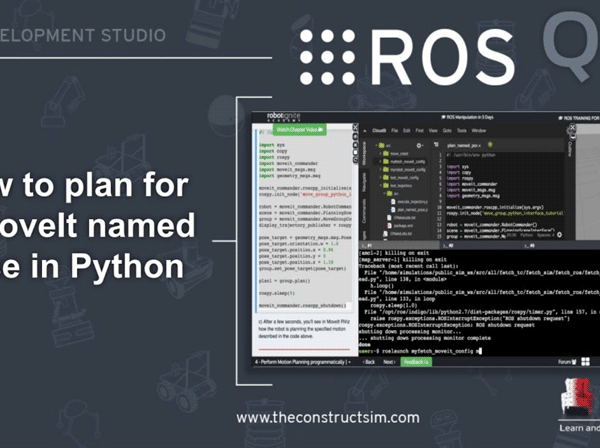Click the robot ignite academy logo
600x448 pixels.
pyautogui.click(x=284, y=116)
